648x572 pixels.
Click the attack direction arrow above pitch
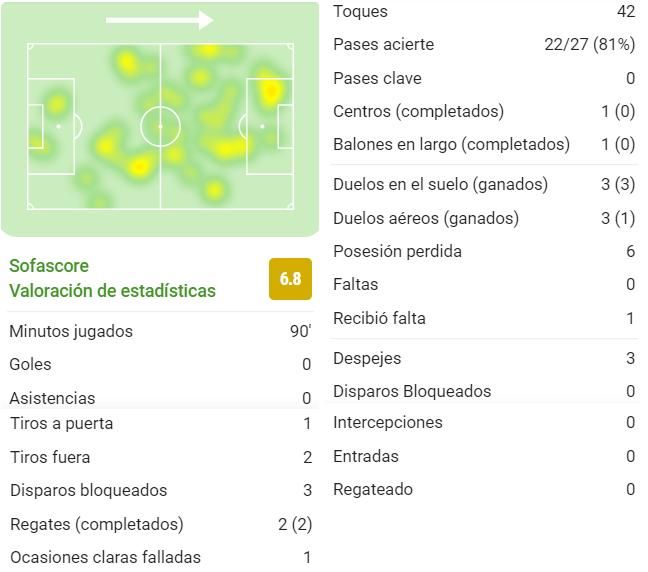[x=160, y=20]
